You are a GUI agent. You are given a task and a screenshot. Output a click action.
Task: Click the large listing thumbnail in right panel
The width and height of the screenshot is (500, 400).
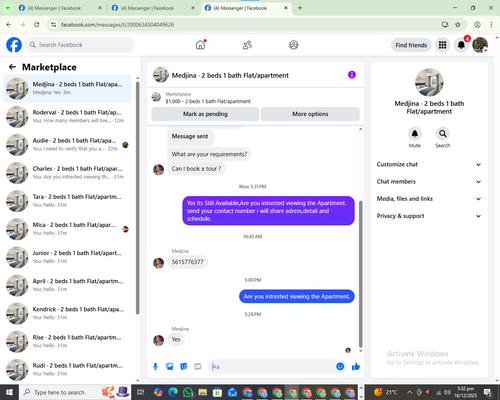tap(429, 82)
